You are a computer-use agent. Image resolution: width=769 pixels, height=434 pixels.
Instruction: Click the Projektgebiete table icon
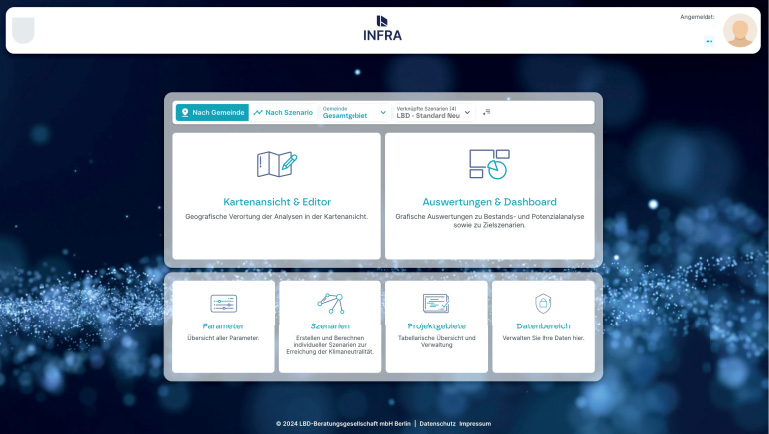pyautogui.click(x=436, y=304)
